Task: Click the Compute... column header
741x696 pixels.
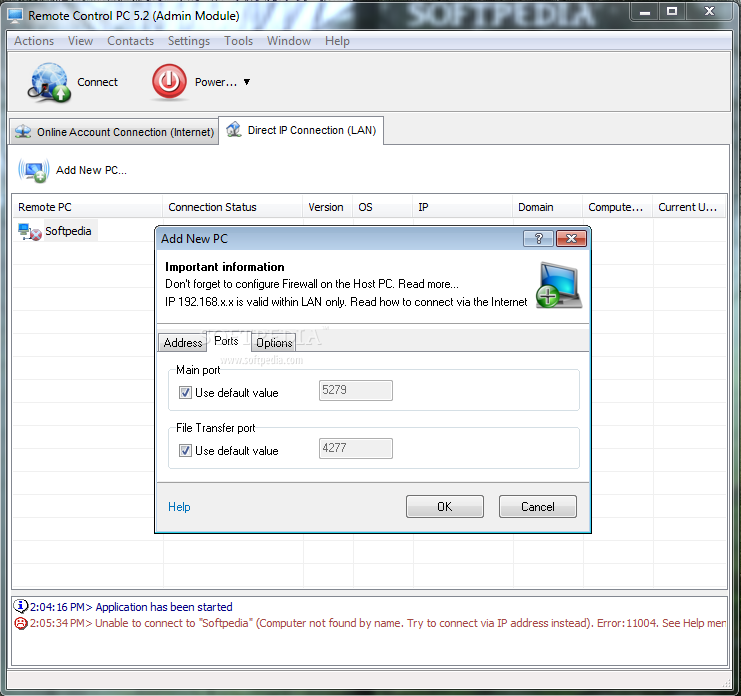Action: pos(618,207)
